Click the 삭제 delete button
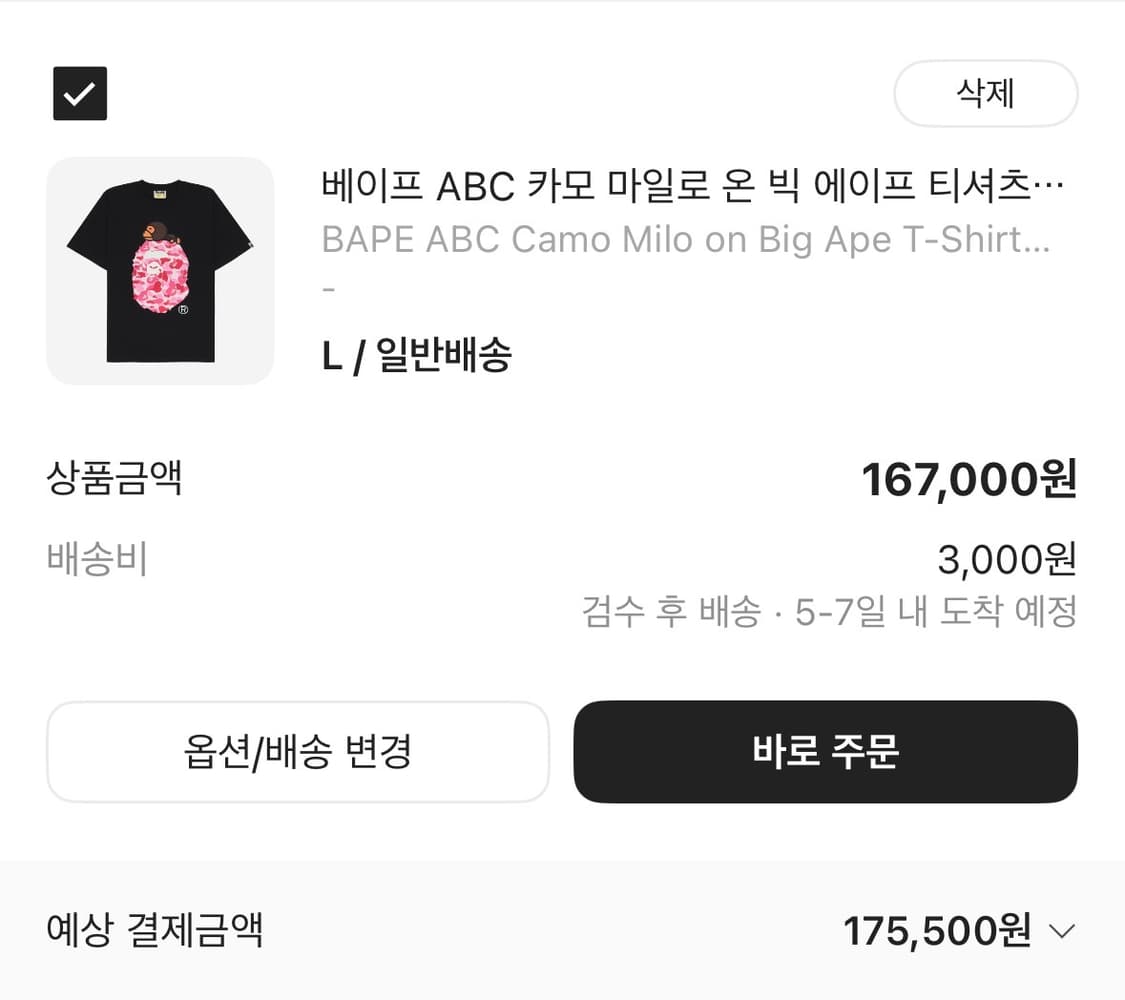Image resolution: width=1125 pixels, height=1000 pixels. 985,93
